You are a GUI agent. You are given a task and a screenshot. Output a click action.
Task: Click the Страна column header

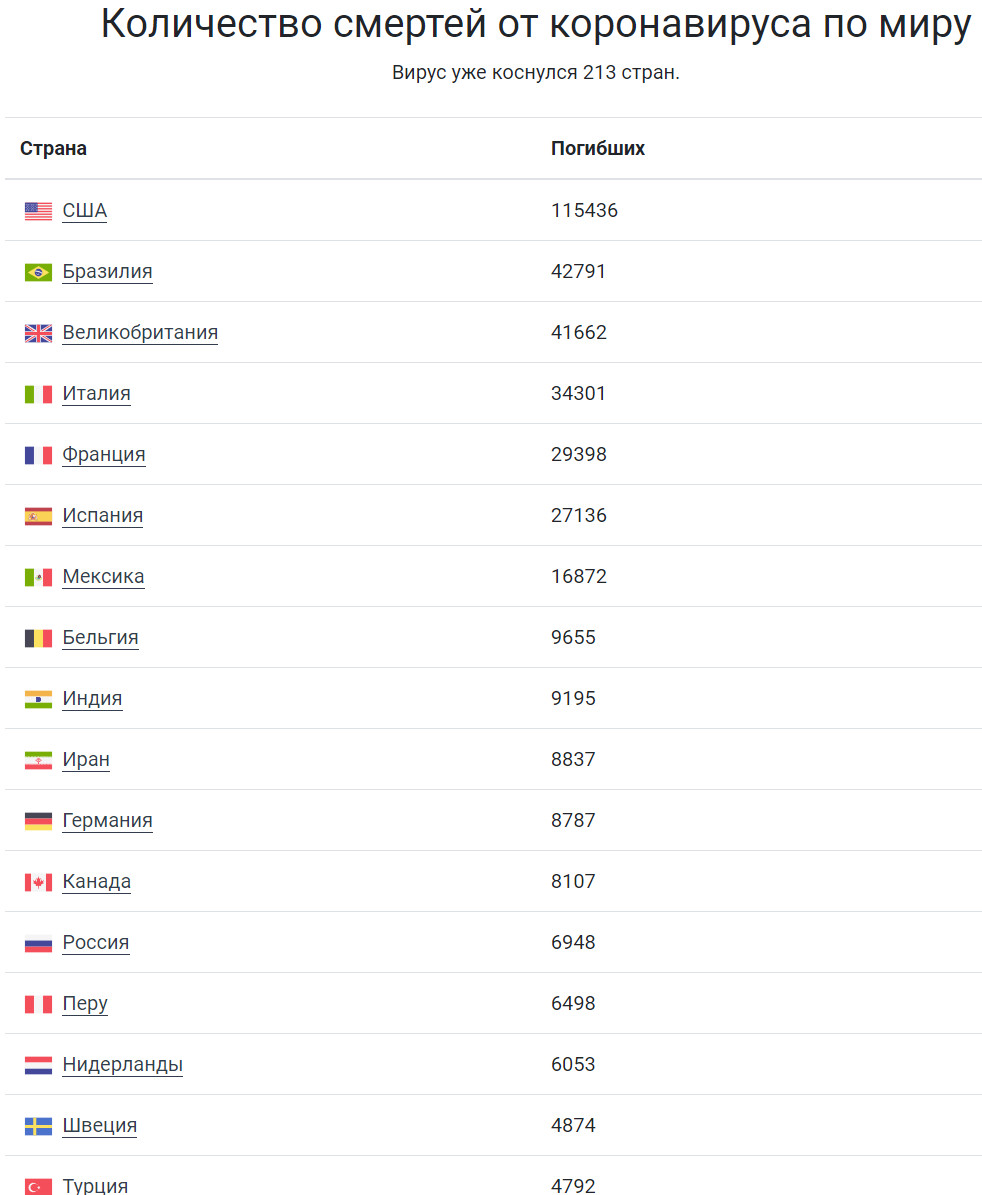tap(53, 149)
